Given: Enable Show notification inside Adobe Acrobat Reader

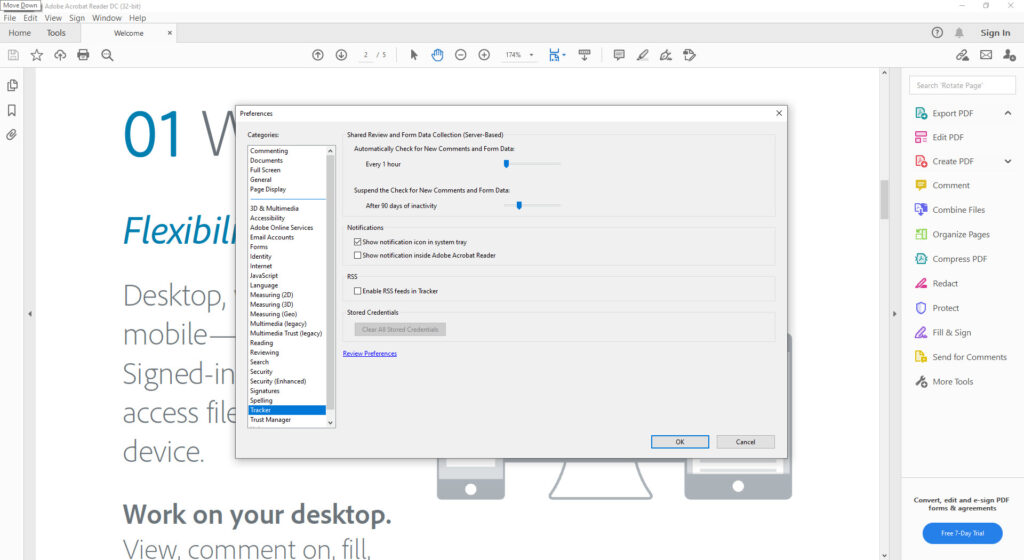Looking at the screenshot, I should pos(357,256).
